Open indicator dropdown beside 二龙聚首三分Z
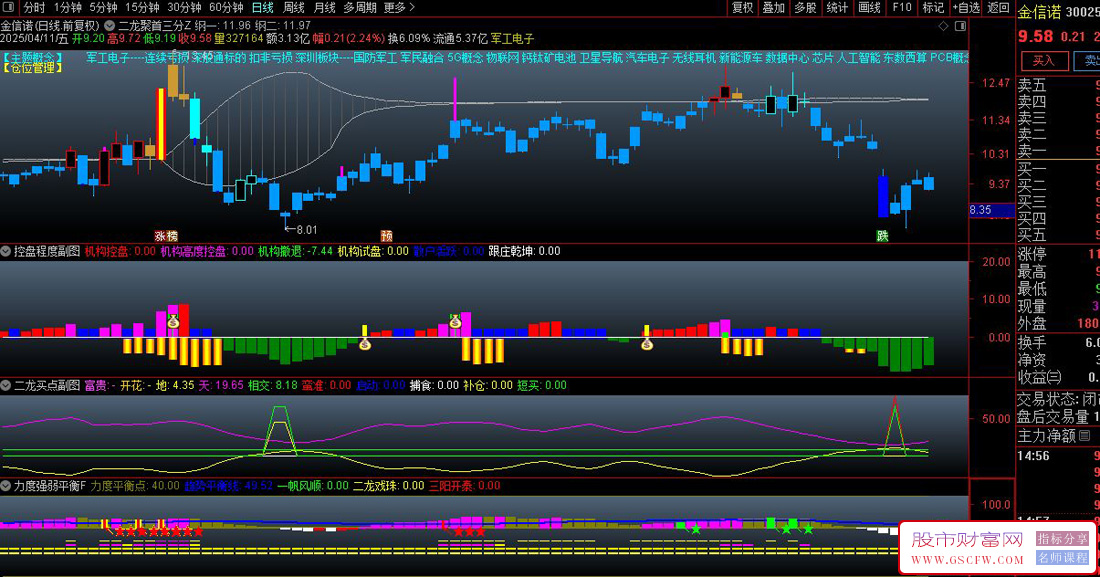Image resolution: width=1100 pixels, height=577 pixels. click(x=109, y=25)
